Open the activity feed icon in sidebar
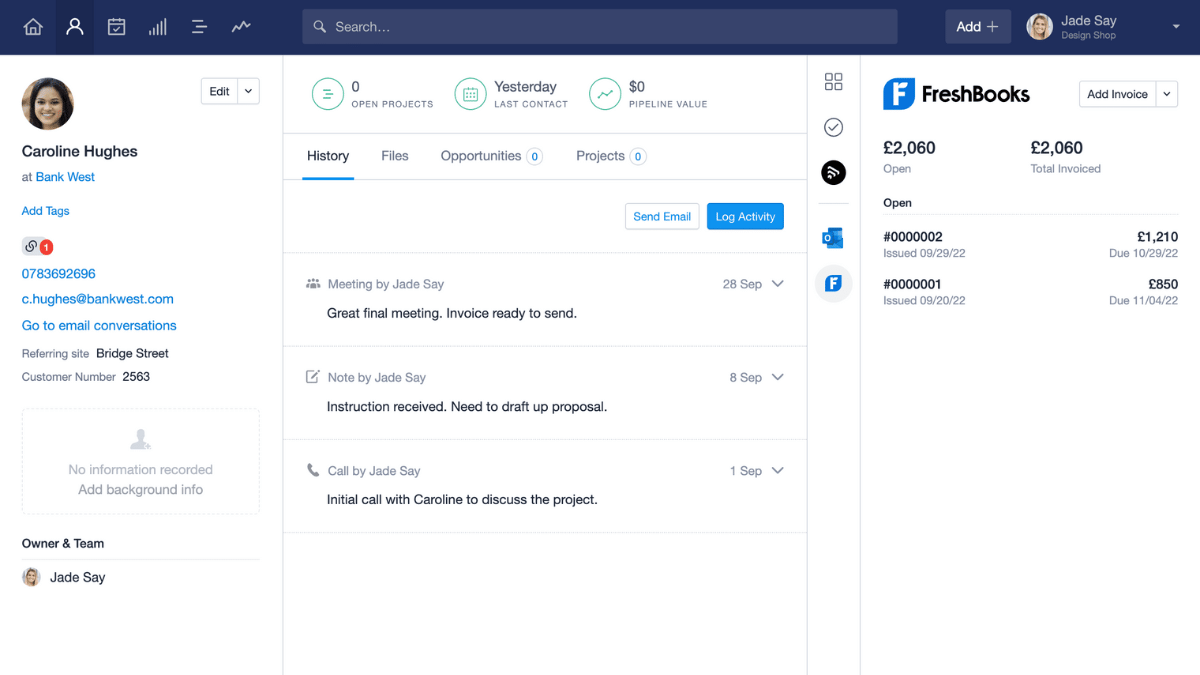 [x=833, y=172]
